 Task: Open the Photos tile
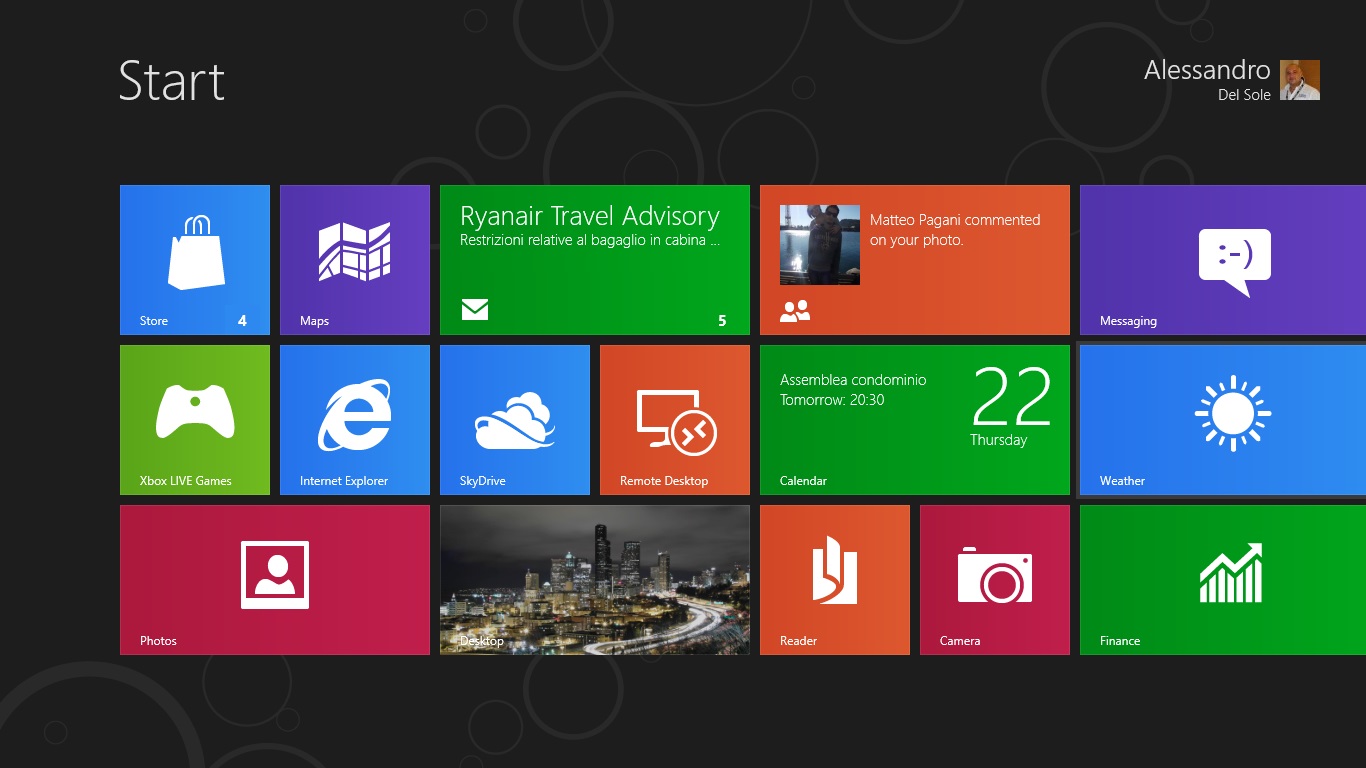pyautogui.click(x=275, y=580)
